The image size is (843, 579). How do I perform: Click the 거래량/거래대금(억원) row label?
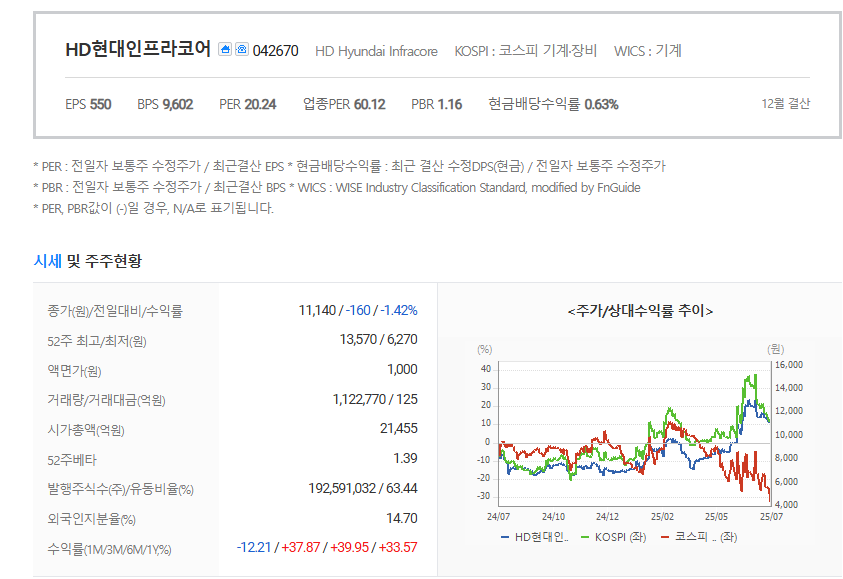(106, 400)
